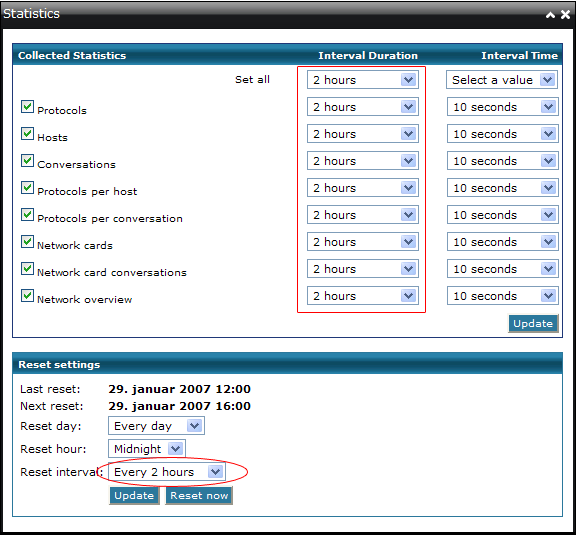Click Update in Collected Statistics section
This screenshot has height=536, width=577.
click(533, 323)
